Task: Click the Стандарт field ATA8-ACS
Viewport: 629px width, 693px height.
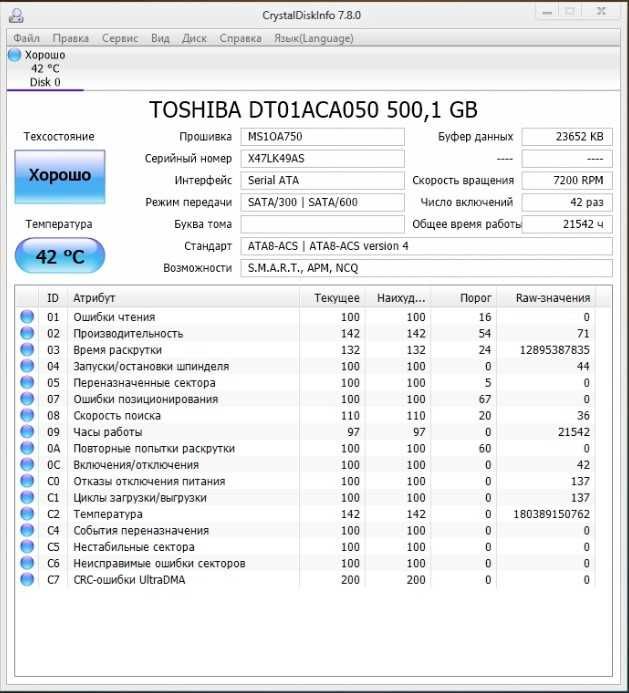Action: point(427,246)
